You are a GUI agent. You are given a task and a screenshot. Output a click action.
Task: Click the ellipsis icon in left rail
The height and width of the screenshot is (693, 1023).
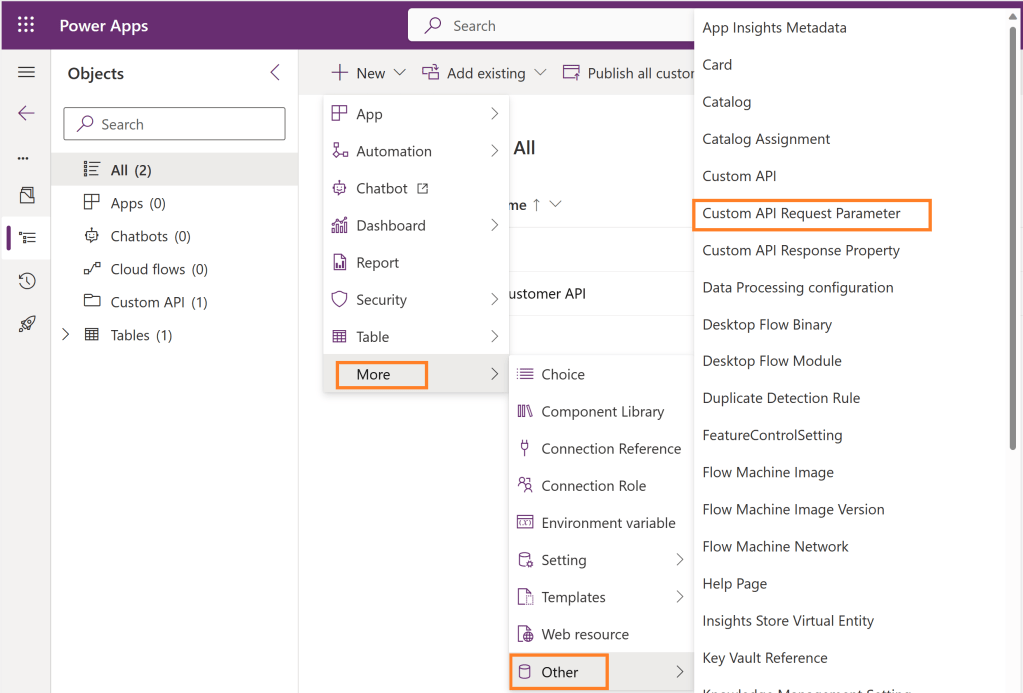tap(24, 158)
